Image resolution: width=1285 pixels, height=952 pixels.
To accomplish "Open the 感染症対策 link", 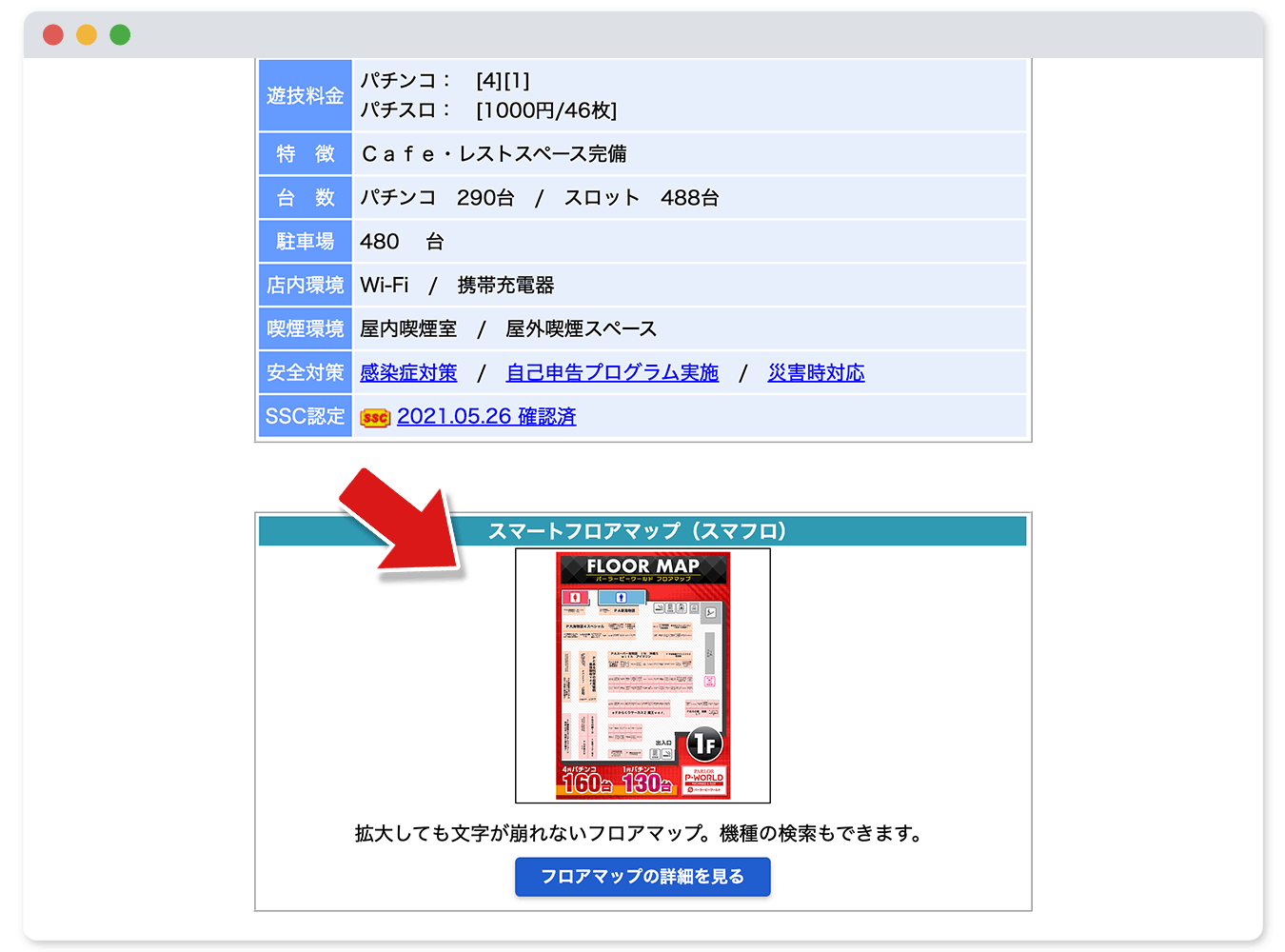I will coord(408,372).
